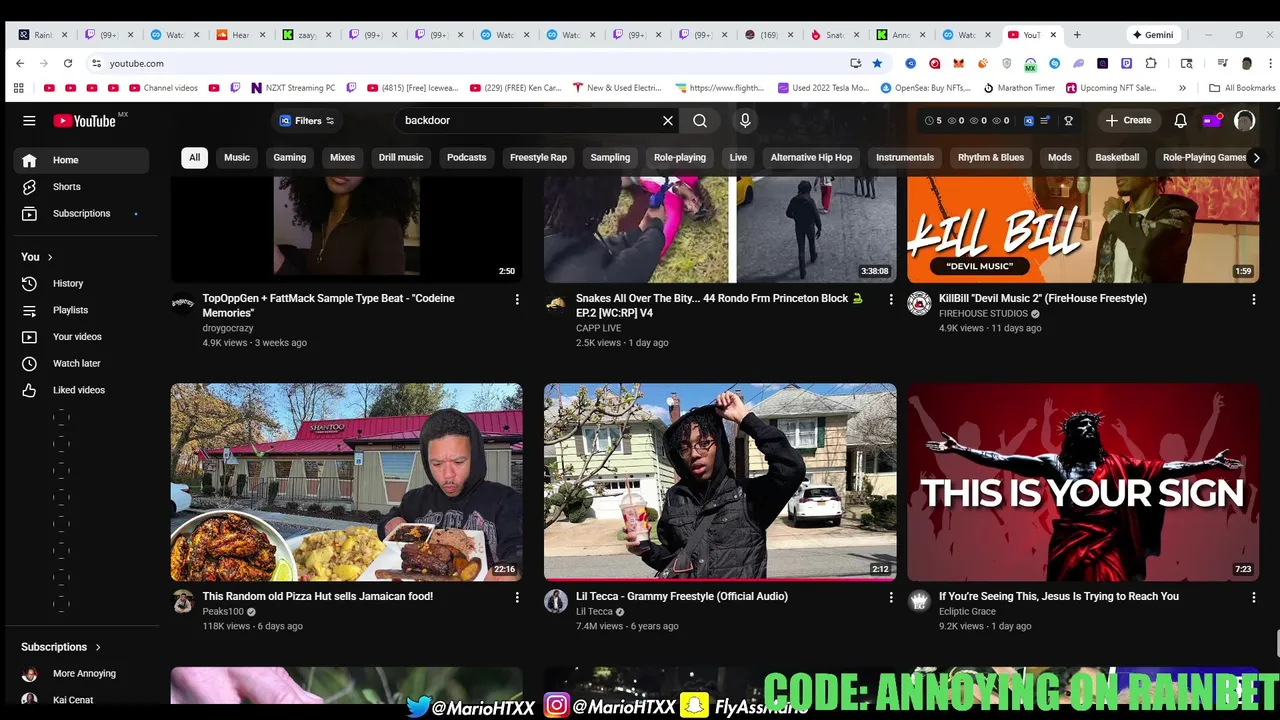
Task: Open the media controls icon in toolbar
Action: [1222, 63]
